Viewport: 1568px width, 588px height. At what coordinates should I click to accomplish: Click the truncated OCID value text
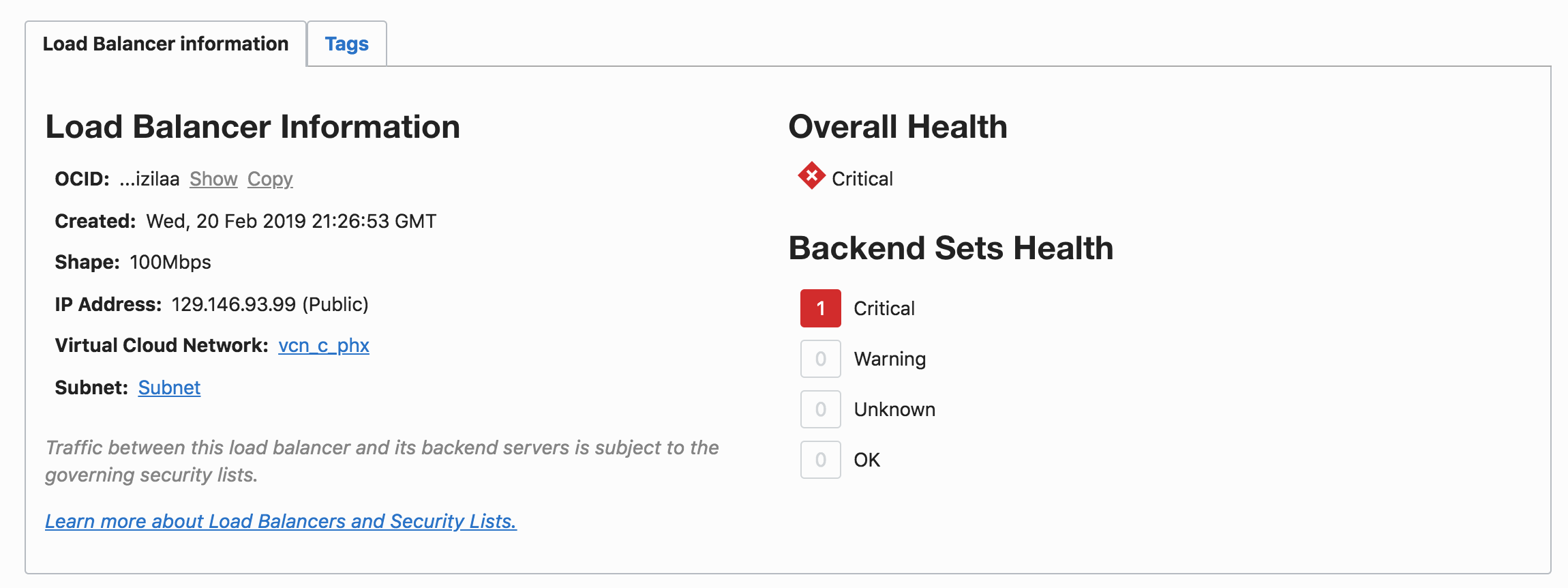click(x=149, y=179)
